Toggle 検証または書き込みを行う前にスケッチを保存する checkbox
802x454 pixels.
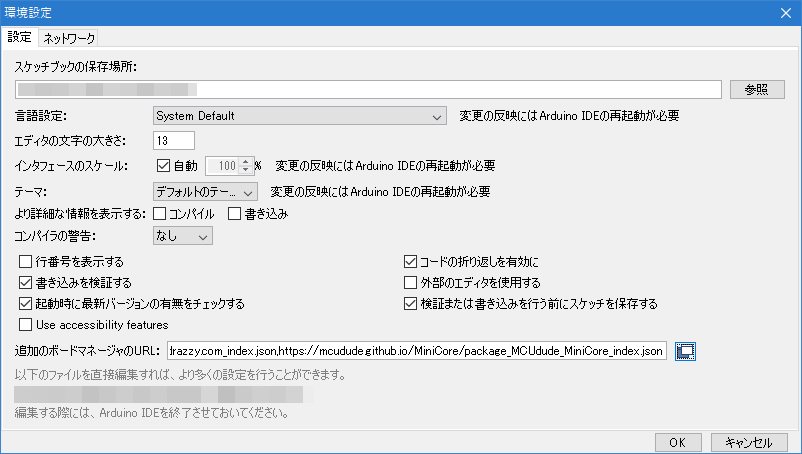410,304
